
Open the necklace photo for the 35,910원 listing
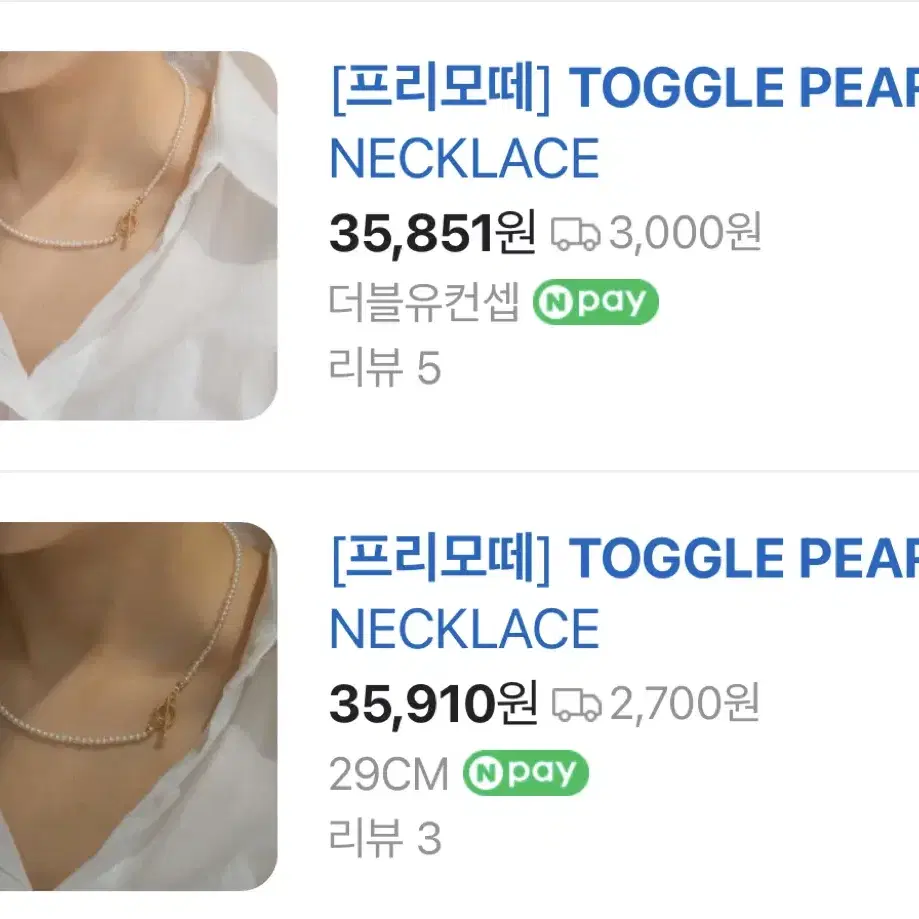click(138, 706)
